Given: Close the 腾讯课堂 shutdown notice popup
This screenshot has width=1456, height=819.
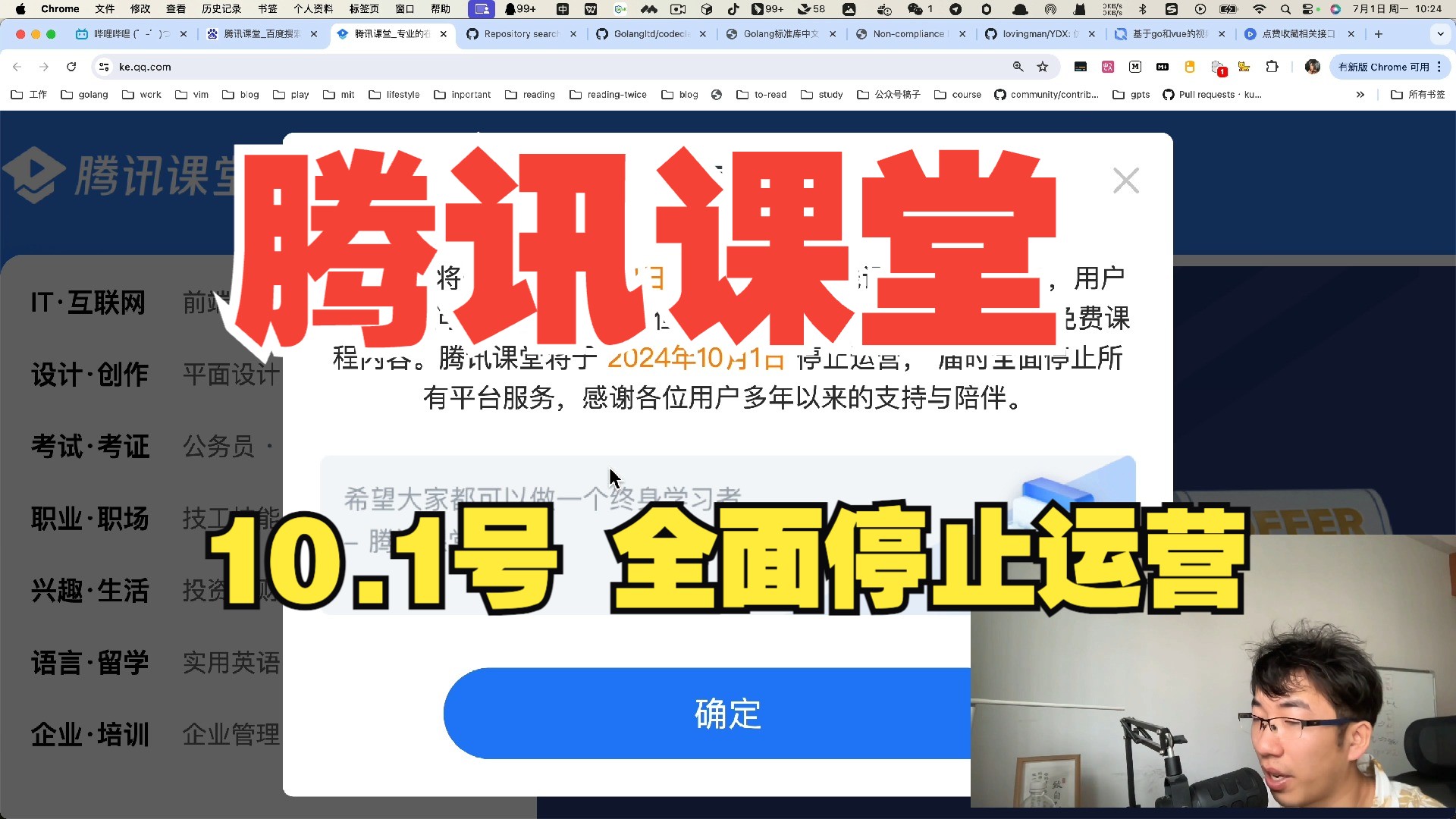Looking at the screenshot, I should point(1125,180).
